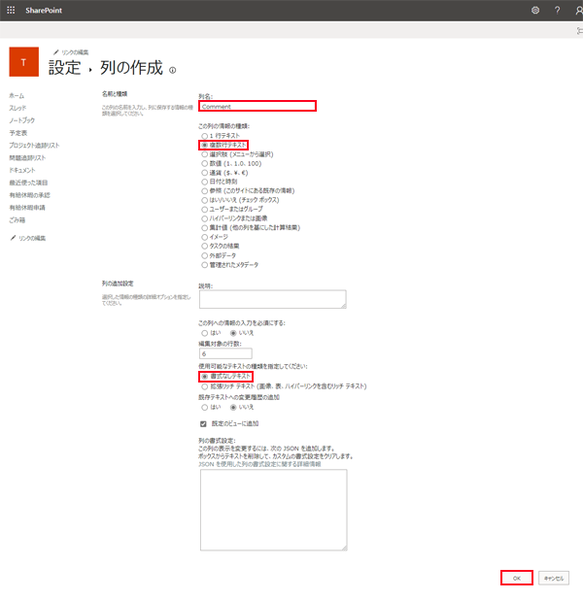Open ドキュメント in the sidebar
The width and height of the screenshot is (583, 600).
[x=22, y=170]
